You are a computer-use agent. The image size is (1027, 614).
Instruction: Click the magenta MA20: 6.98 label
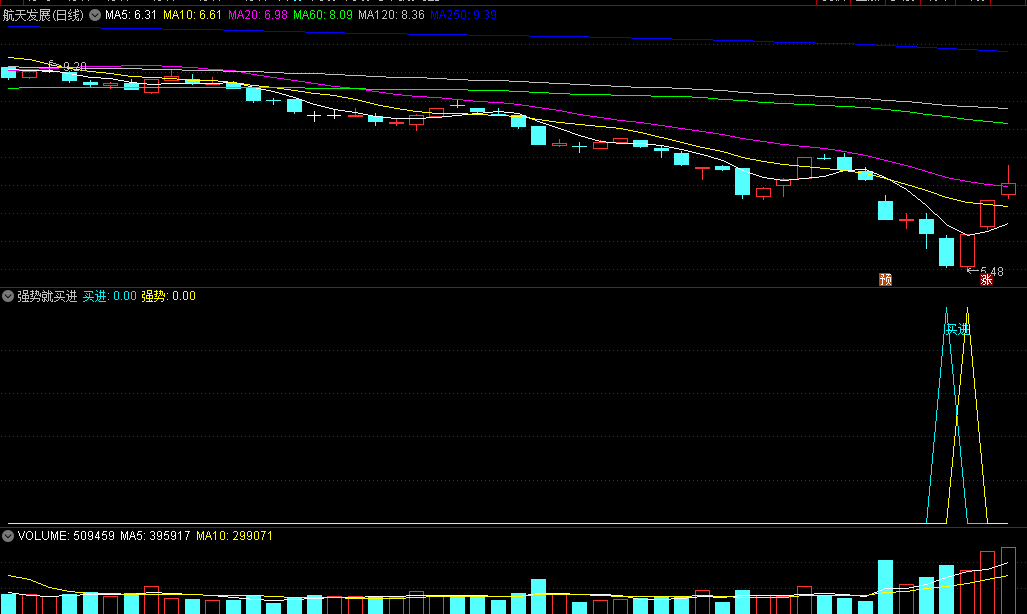click(257, 15)
